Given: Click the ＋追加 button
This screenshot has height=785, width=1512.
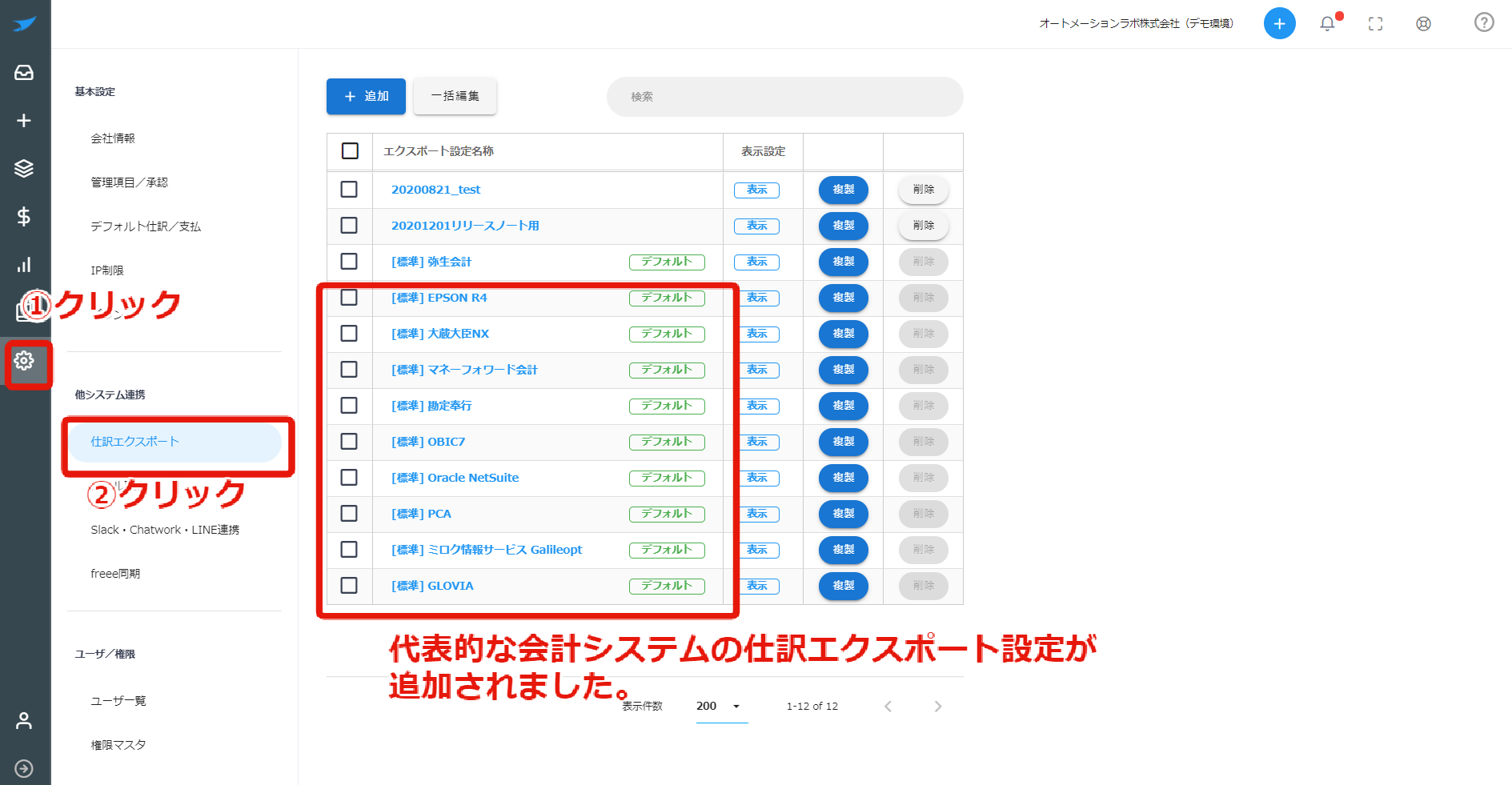Looking at the screenshot, I should [366, 97].
